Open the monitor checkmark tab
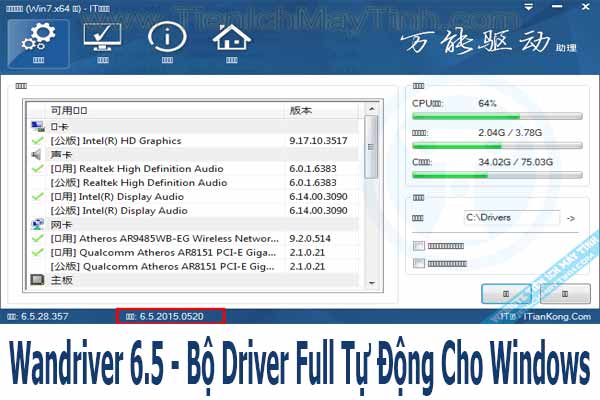The width and height of the screenshot is (600, 400). click(103, 43)
